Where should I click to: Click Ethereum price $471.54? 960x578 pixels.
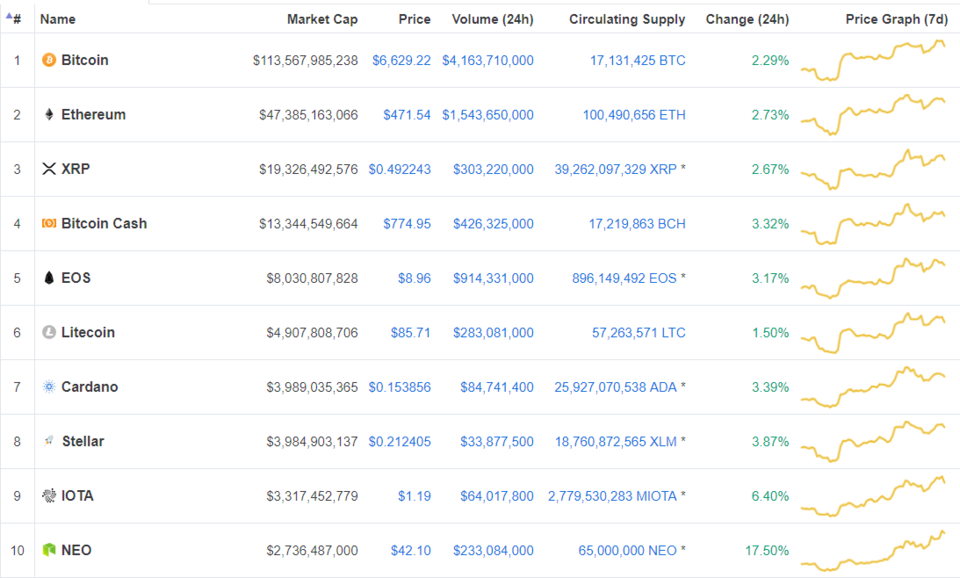407,115
